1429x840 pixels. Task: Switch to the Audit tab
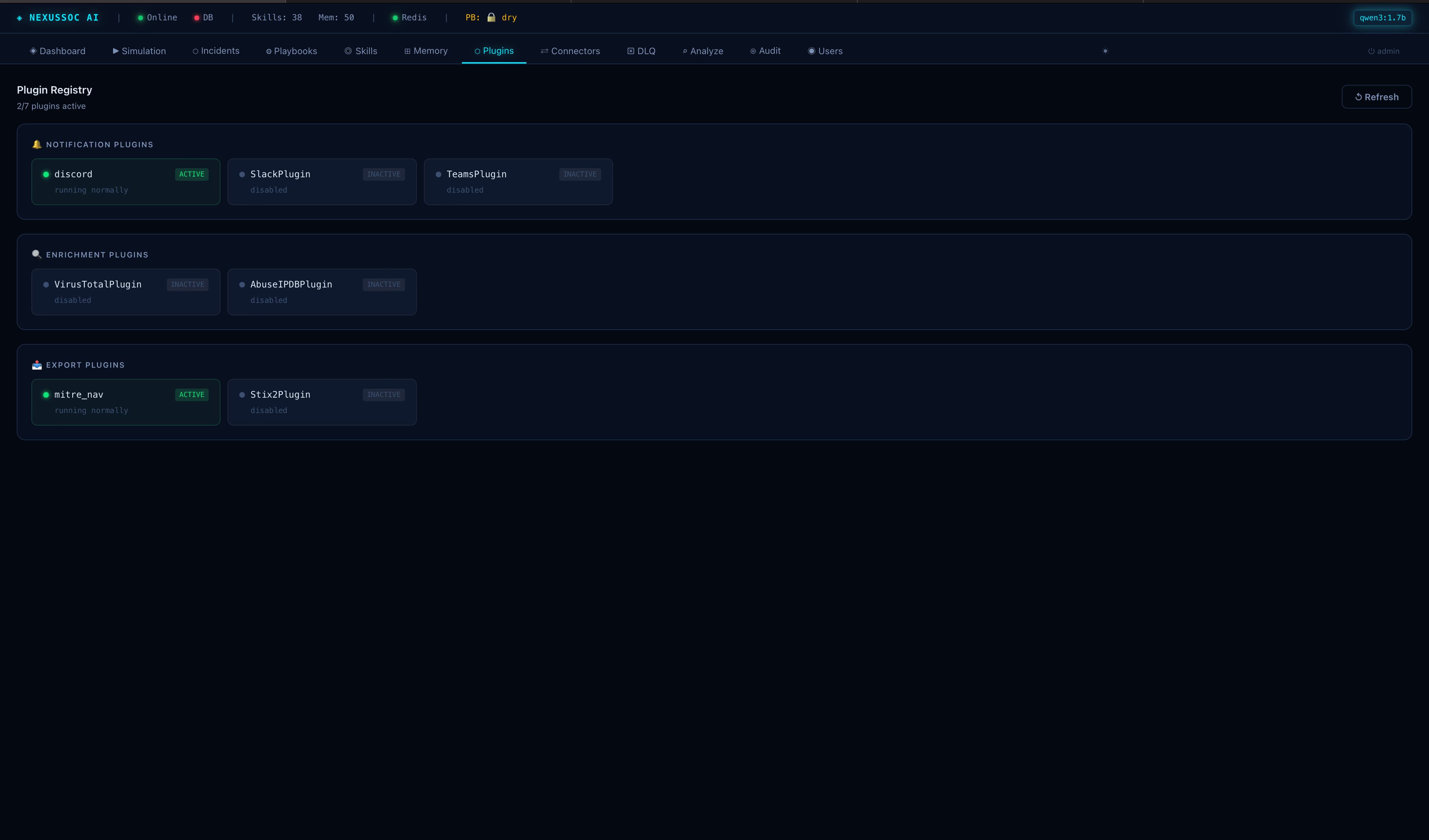click(x=765, y=51)
